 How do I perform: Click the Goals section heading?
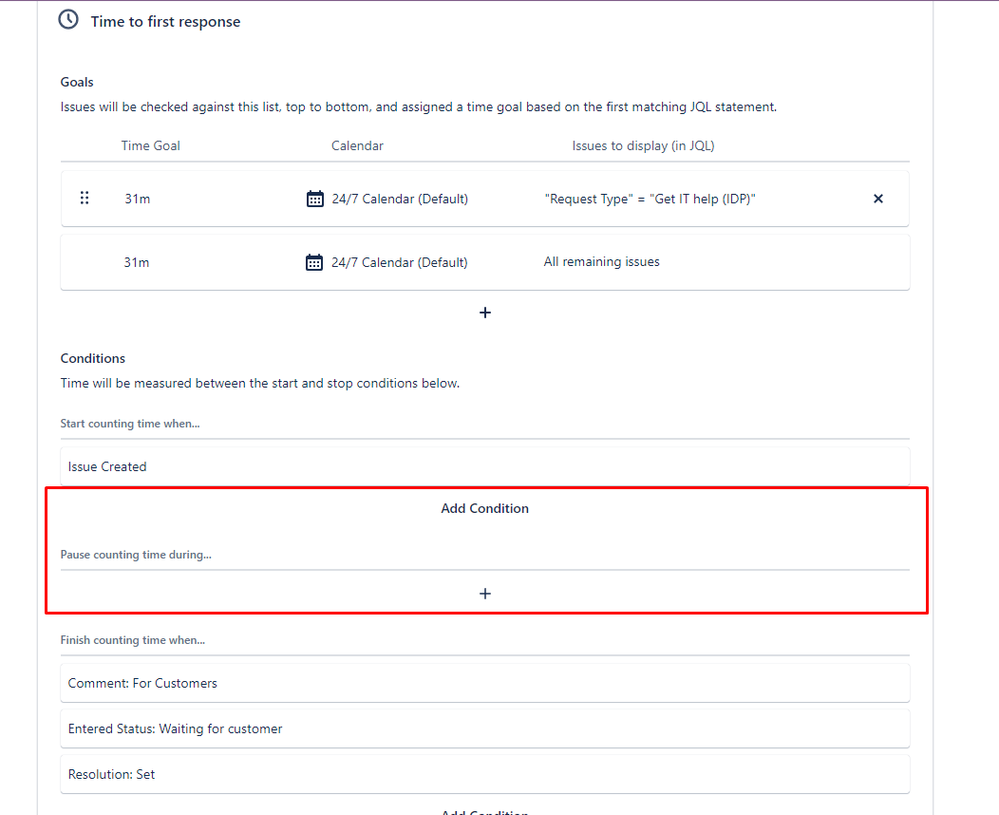(x=77, y=82)
